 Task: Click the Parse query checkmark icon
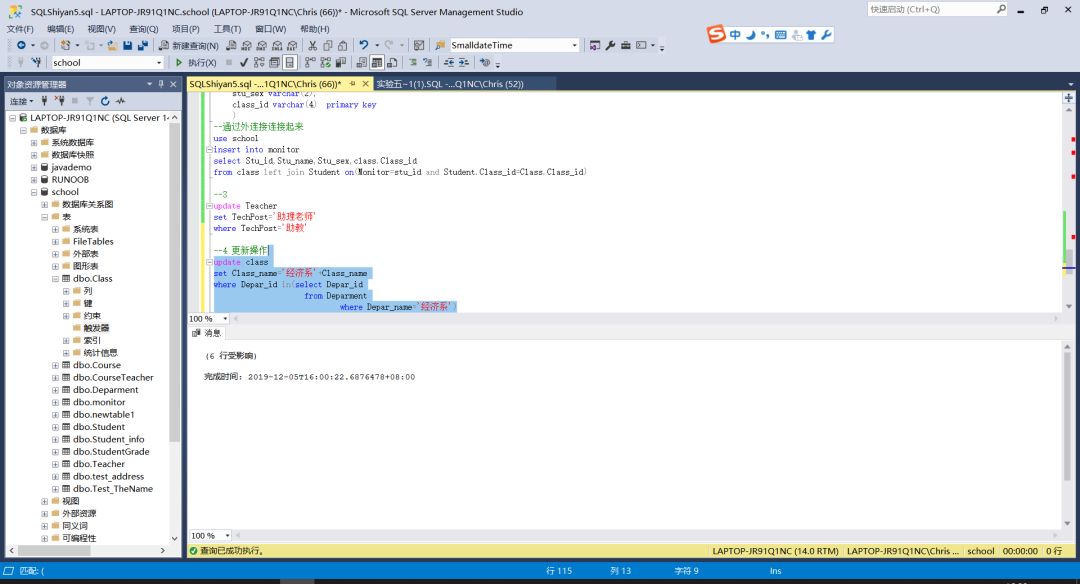pyautogui.click(x=245, y=62)
